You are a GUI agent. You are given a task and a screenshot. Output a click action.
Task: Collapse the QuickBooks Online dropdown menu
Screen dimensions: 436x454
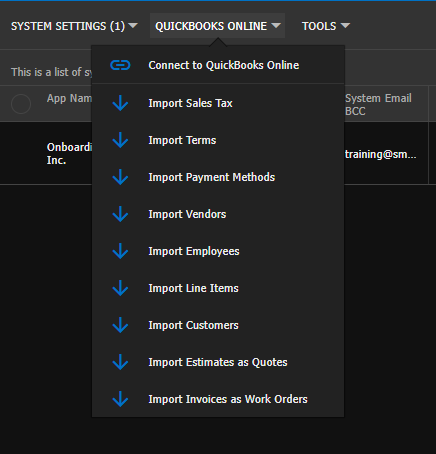tap(217, 26)
